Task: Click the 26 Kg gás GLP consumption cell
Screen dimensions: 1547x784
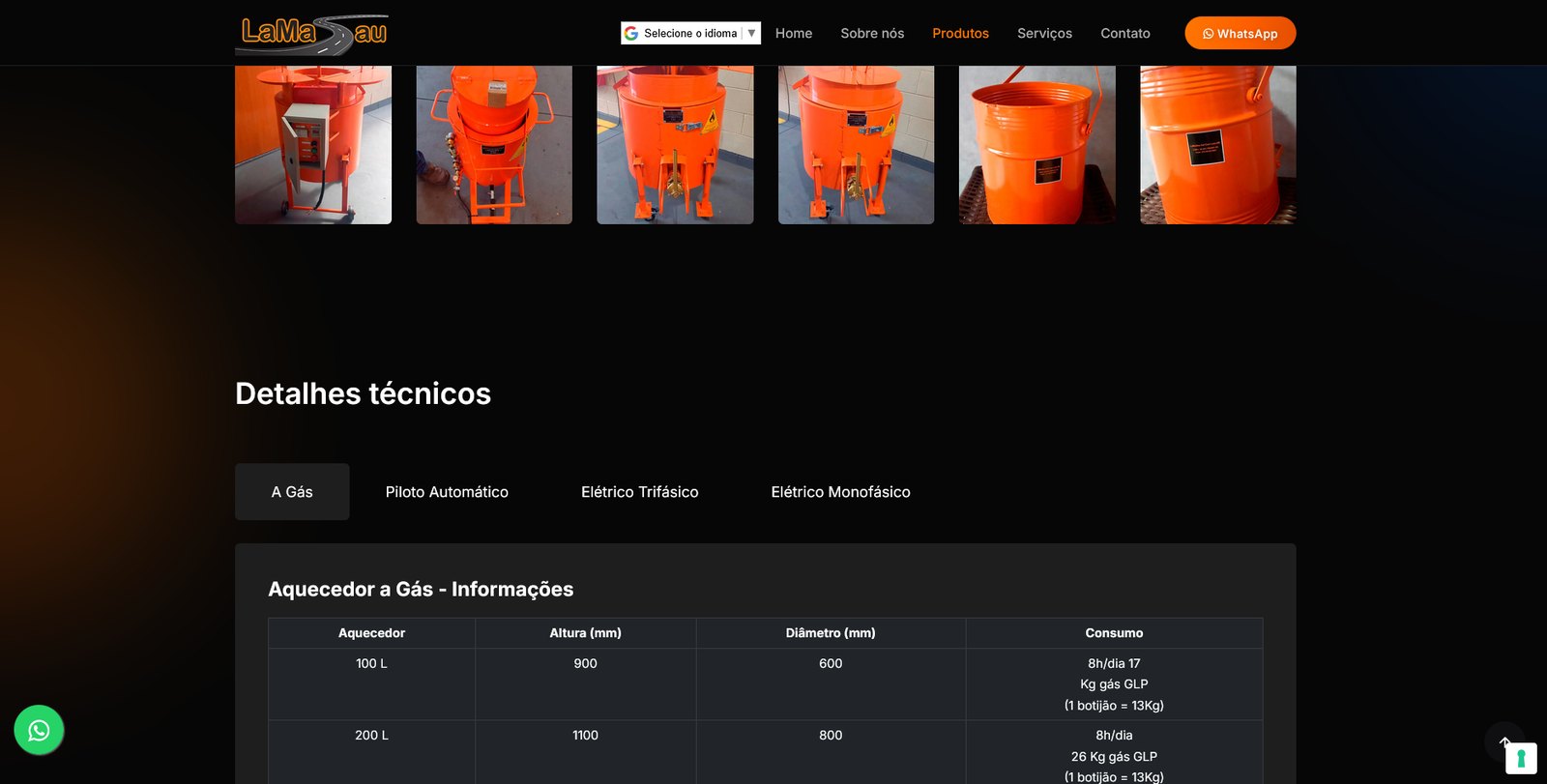Action: coord(1114,752)
